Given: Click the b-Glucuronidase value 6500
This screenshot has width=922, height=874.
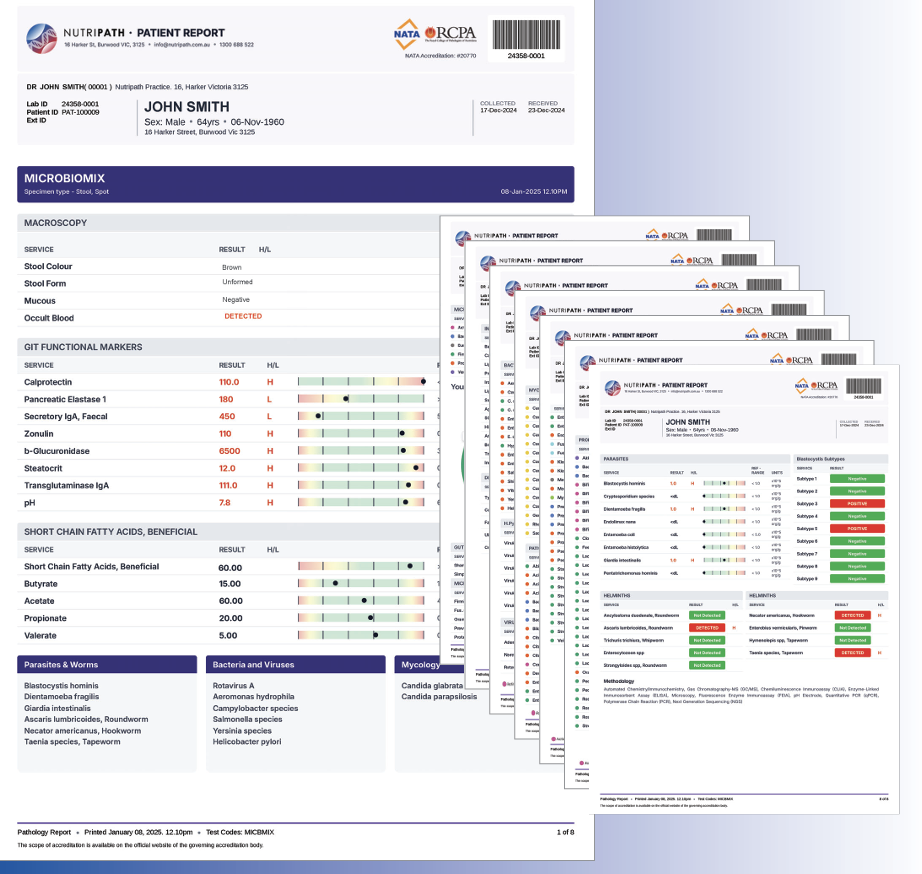Looking at the screenshot, I should tap(229, 451).
